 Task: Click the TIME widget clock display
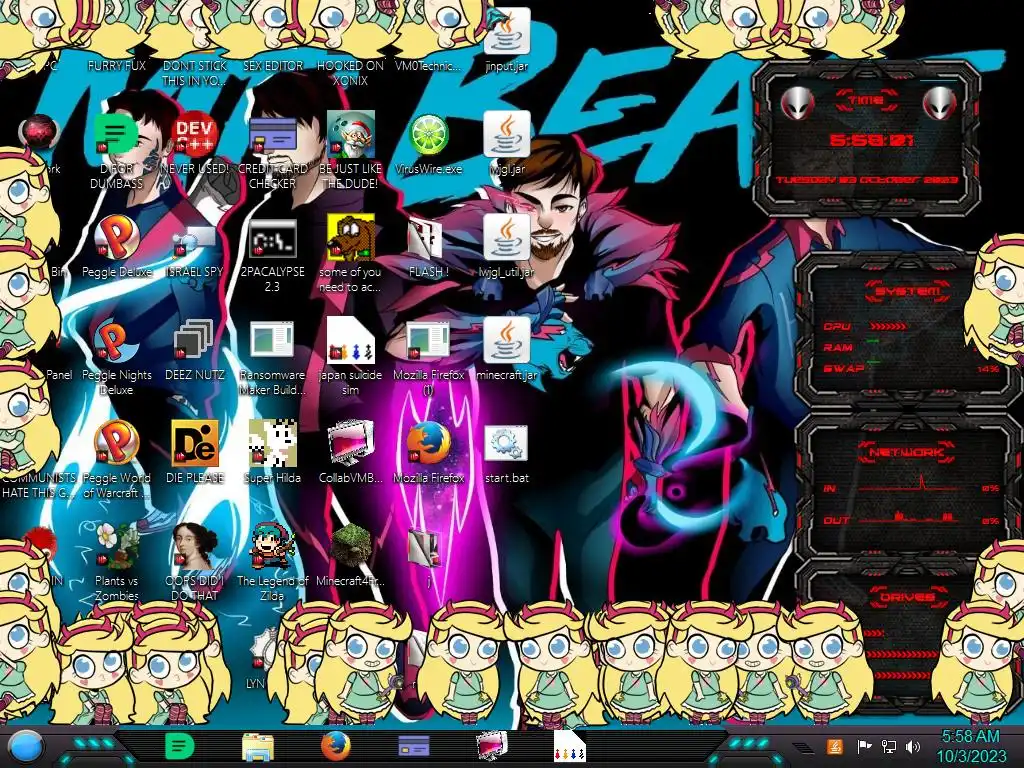pos(871,140)
